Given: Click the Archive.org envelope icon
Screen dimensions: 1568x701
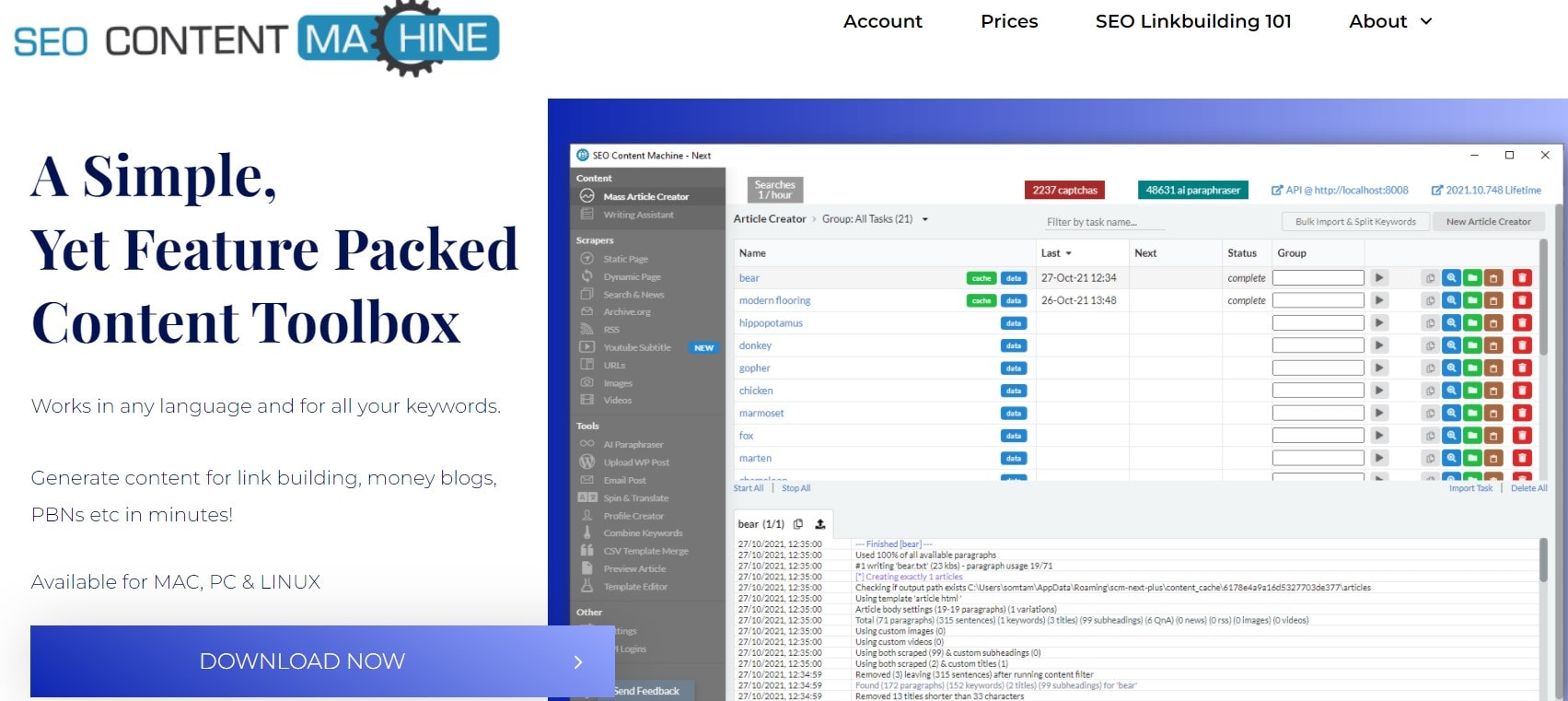Looking at the screenshot, I should [x=587, y=311].
